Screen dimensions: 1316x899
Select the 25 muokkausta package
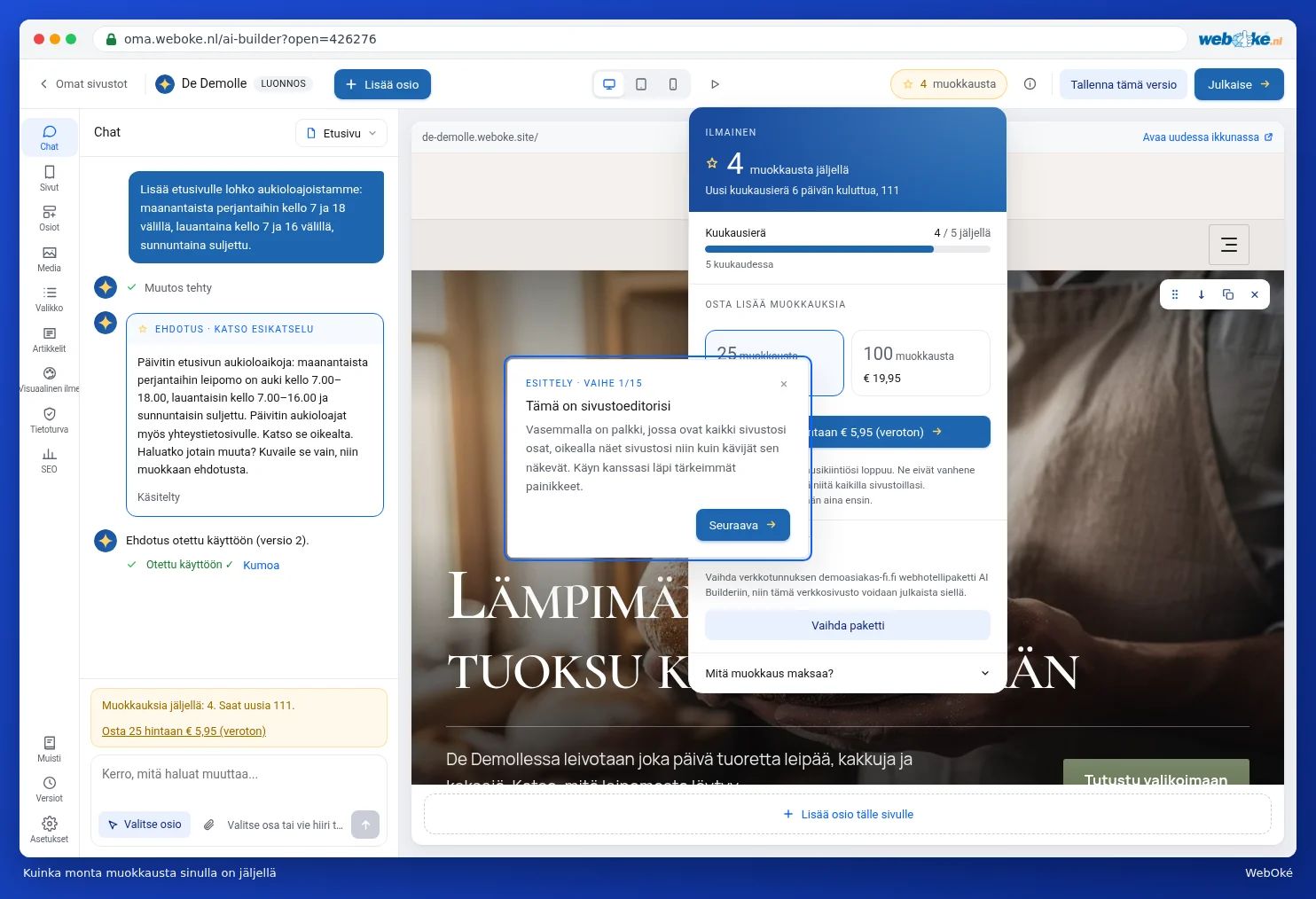point(774,346)
